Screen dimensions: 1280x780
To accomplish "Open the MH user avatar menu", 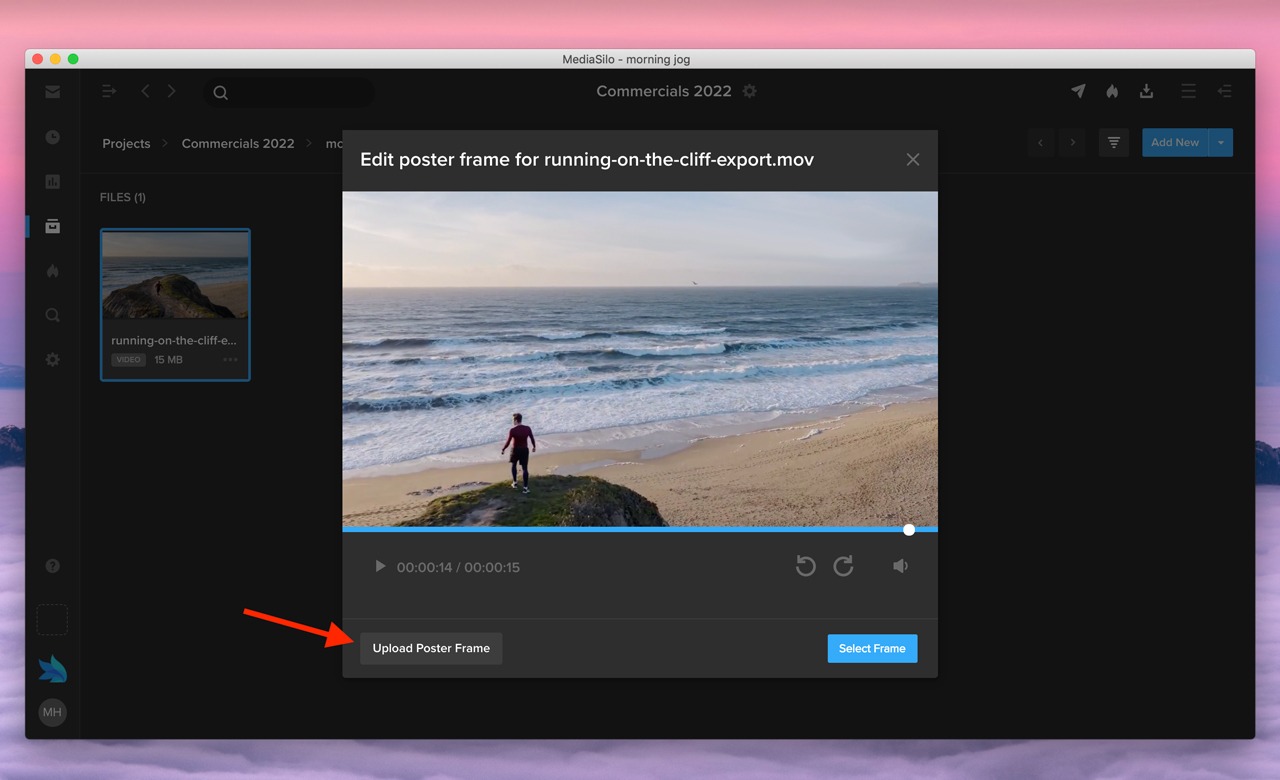I will [52, 712].
